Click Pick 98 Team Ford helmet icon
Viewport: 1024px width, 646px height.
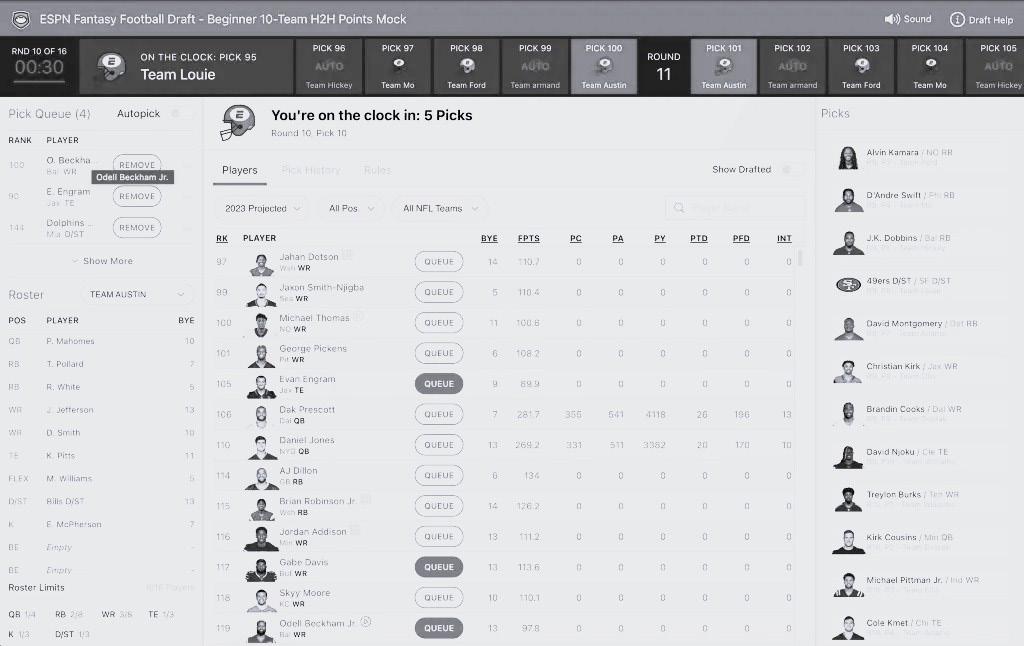[x=466, y=65]
